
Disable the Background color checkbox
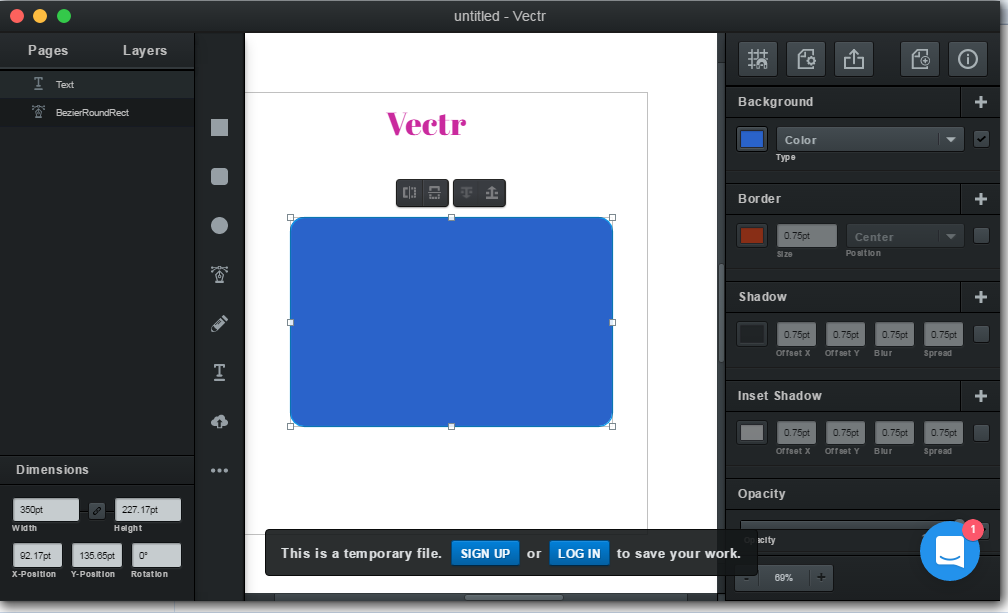pos(981,139)
